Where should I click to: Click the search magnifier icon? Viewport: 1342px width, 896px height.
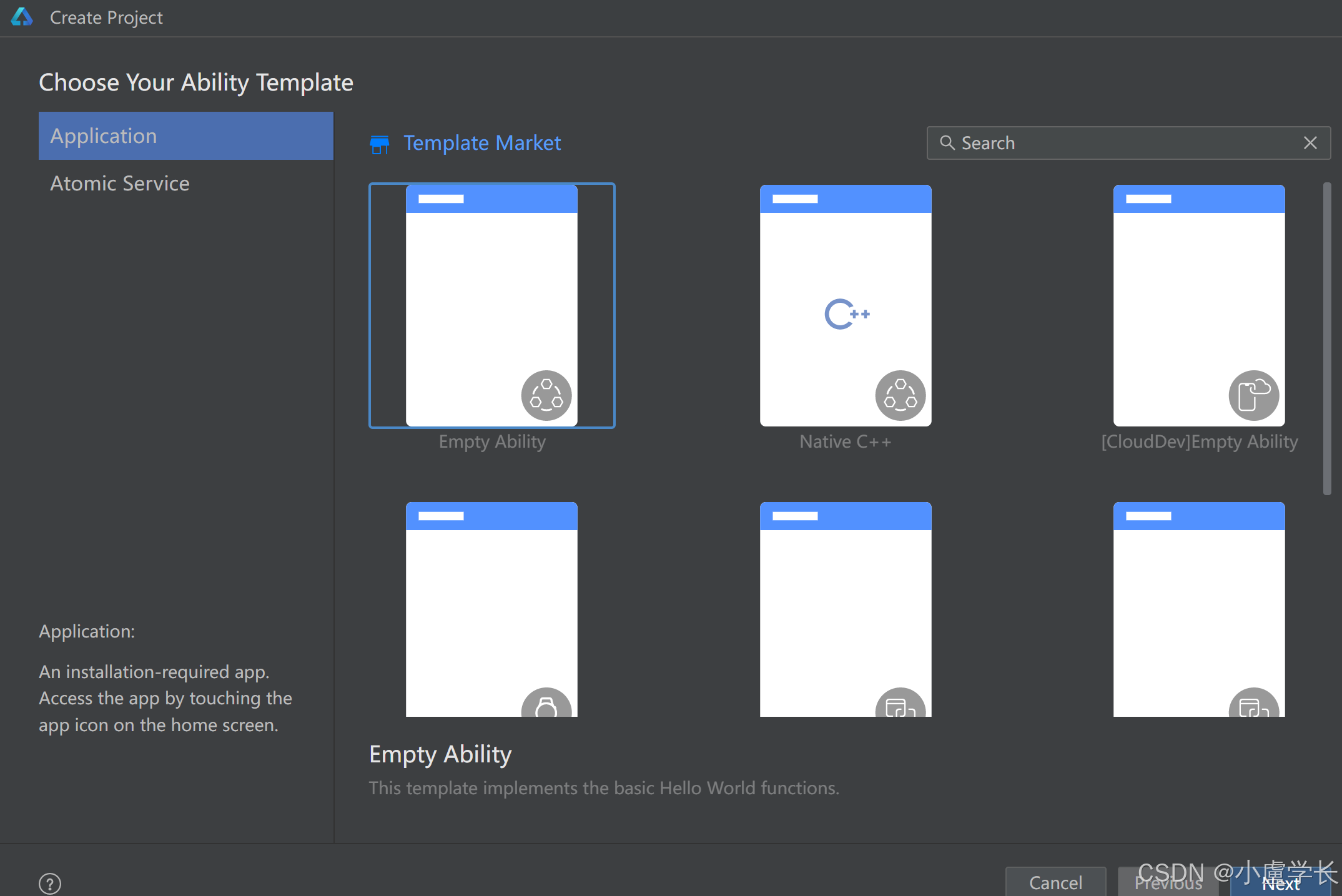click(x=947, y=143)
